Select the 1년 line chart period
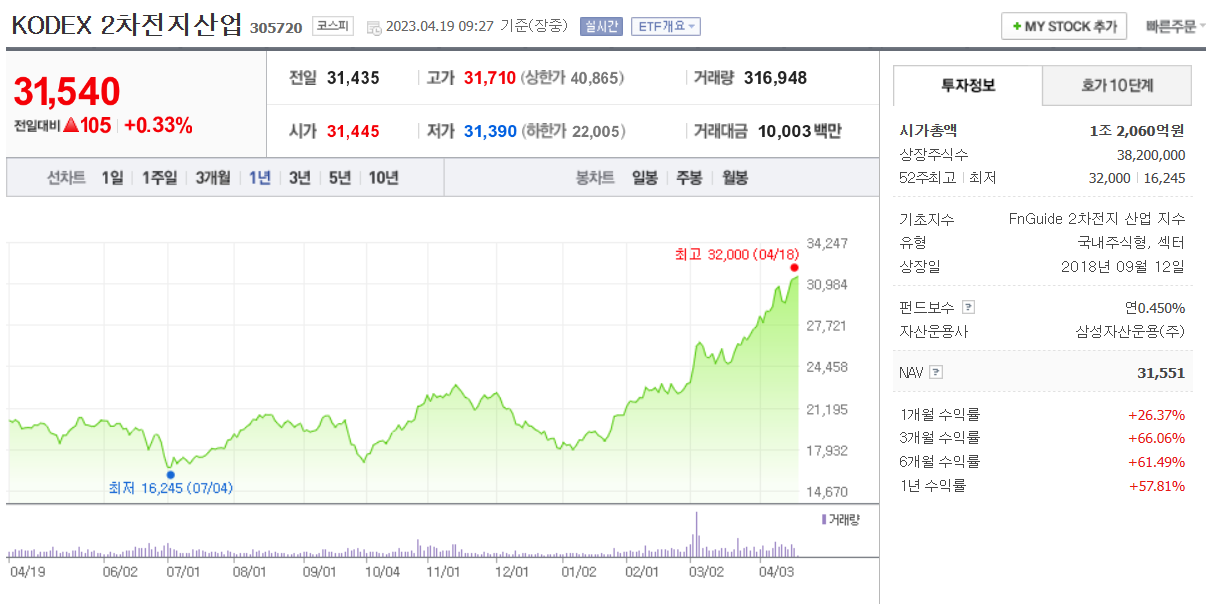This screenshot has width=1217, height=604. click(260, 178)
